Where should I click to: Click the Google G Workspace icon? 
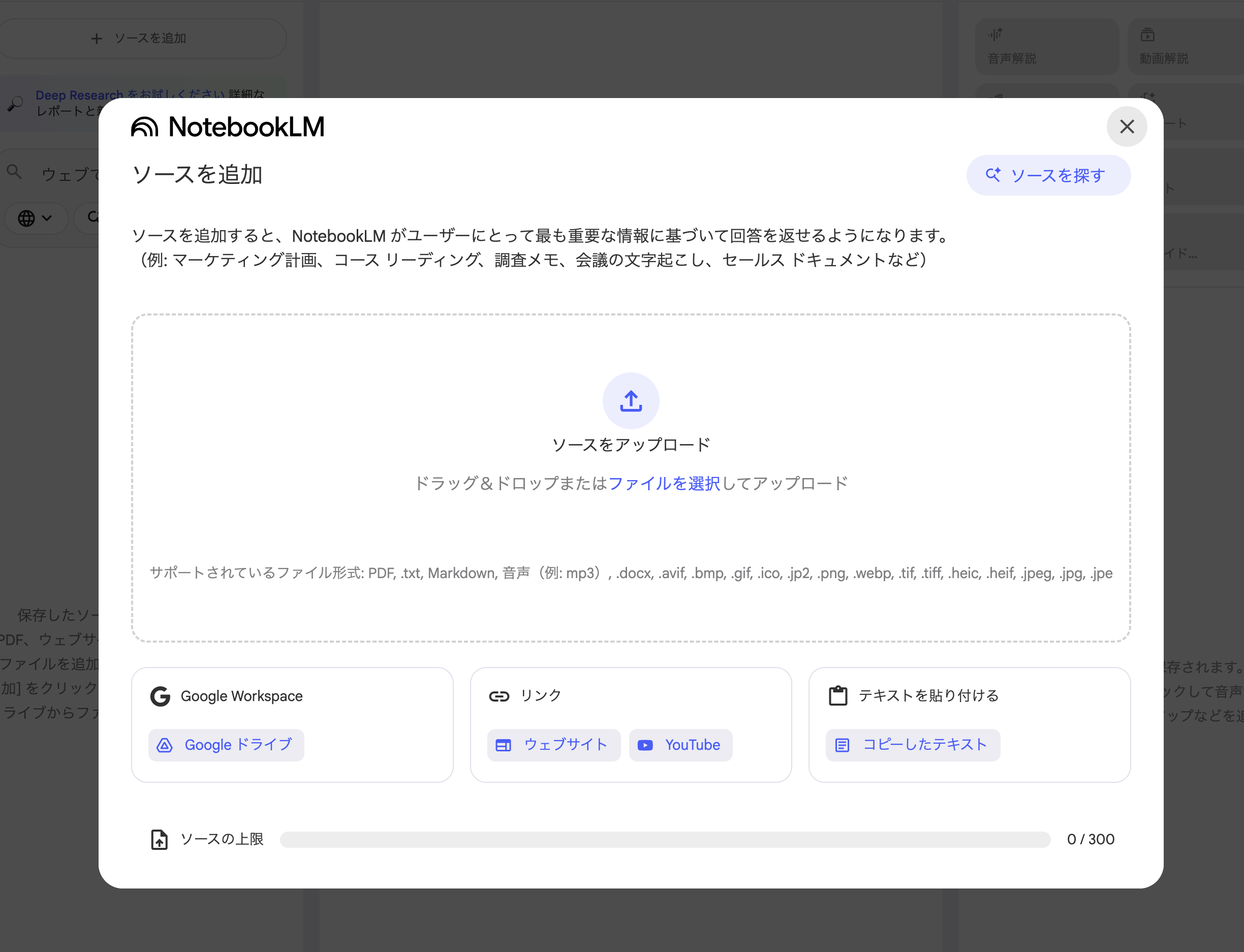tap(161, 696)
